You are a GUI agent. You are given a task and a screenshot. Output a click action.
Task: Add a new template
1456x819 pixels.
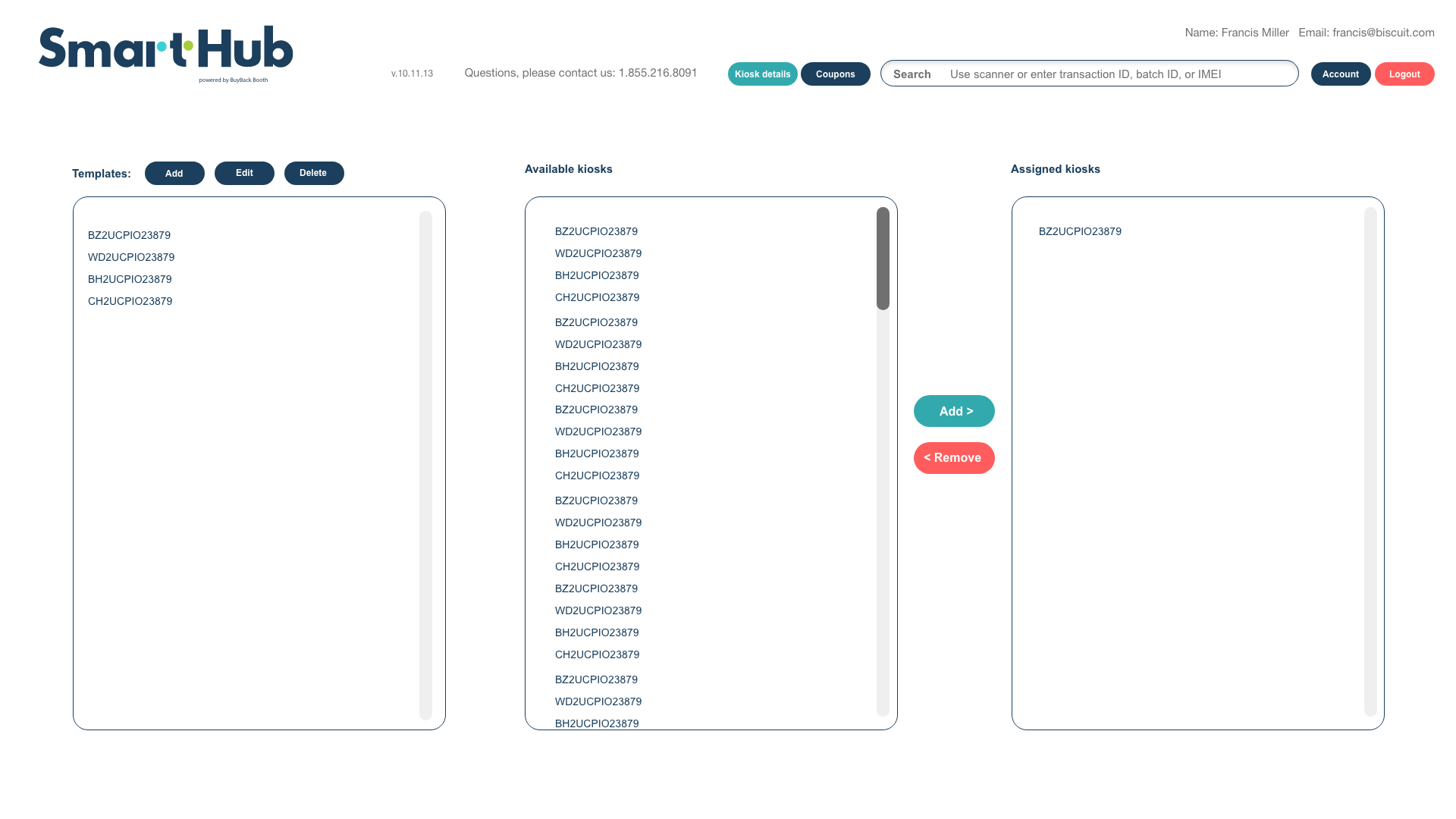[174, 174]
